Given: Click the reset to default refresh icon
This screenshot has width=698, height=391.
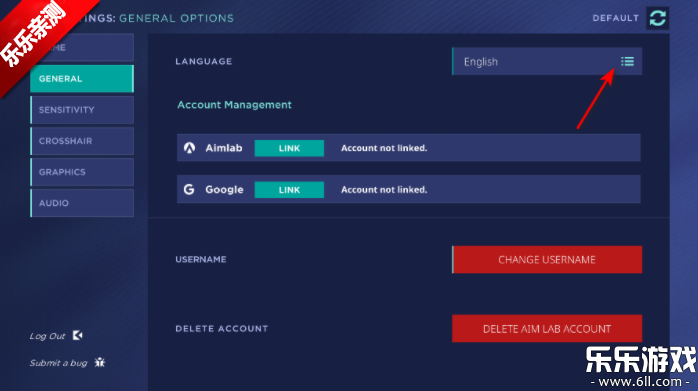Looking at the screenshot, I should pos(657,18).
